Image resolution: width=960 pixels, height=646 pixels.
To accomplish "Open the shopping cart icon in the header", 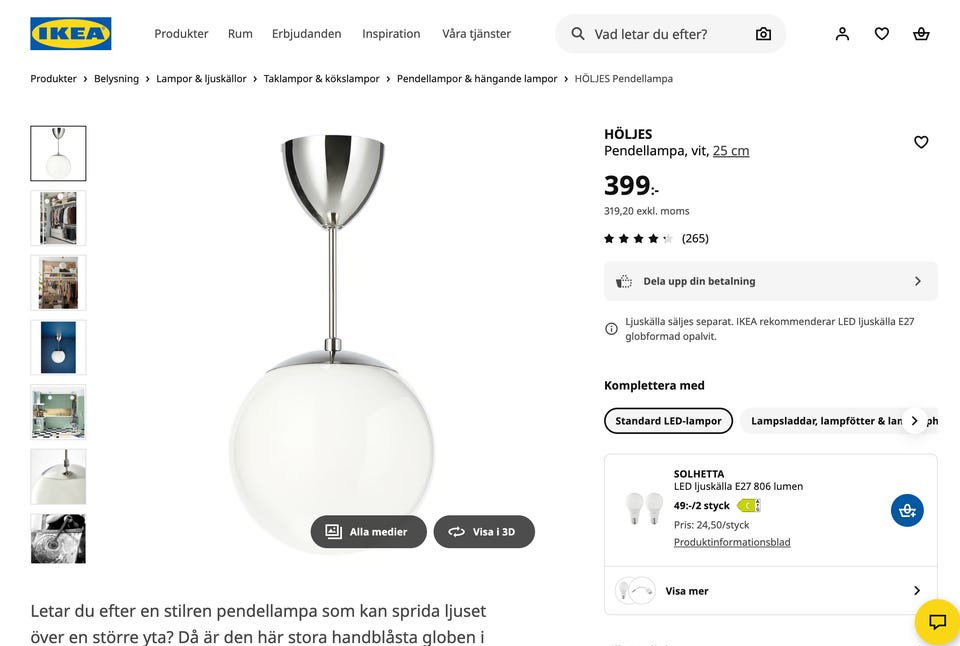I will 921,33.
